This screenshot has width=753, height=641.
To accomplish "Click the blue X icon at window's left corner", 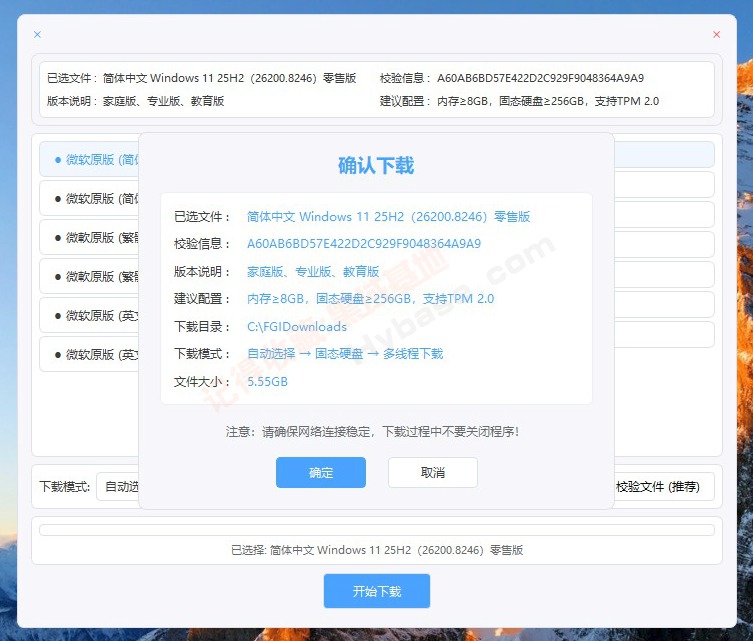I will point(37,35).
